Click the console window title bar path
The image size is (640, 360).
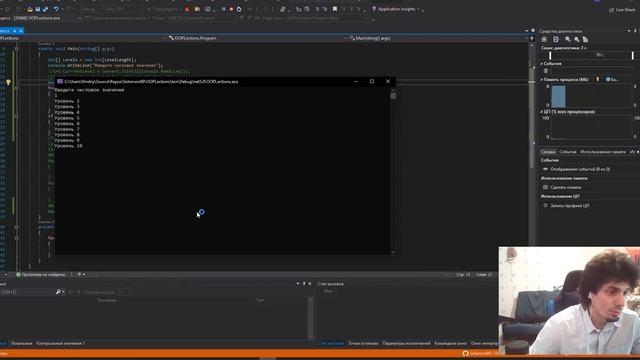(151, 82)
